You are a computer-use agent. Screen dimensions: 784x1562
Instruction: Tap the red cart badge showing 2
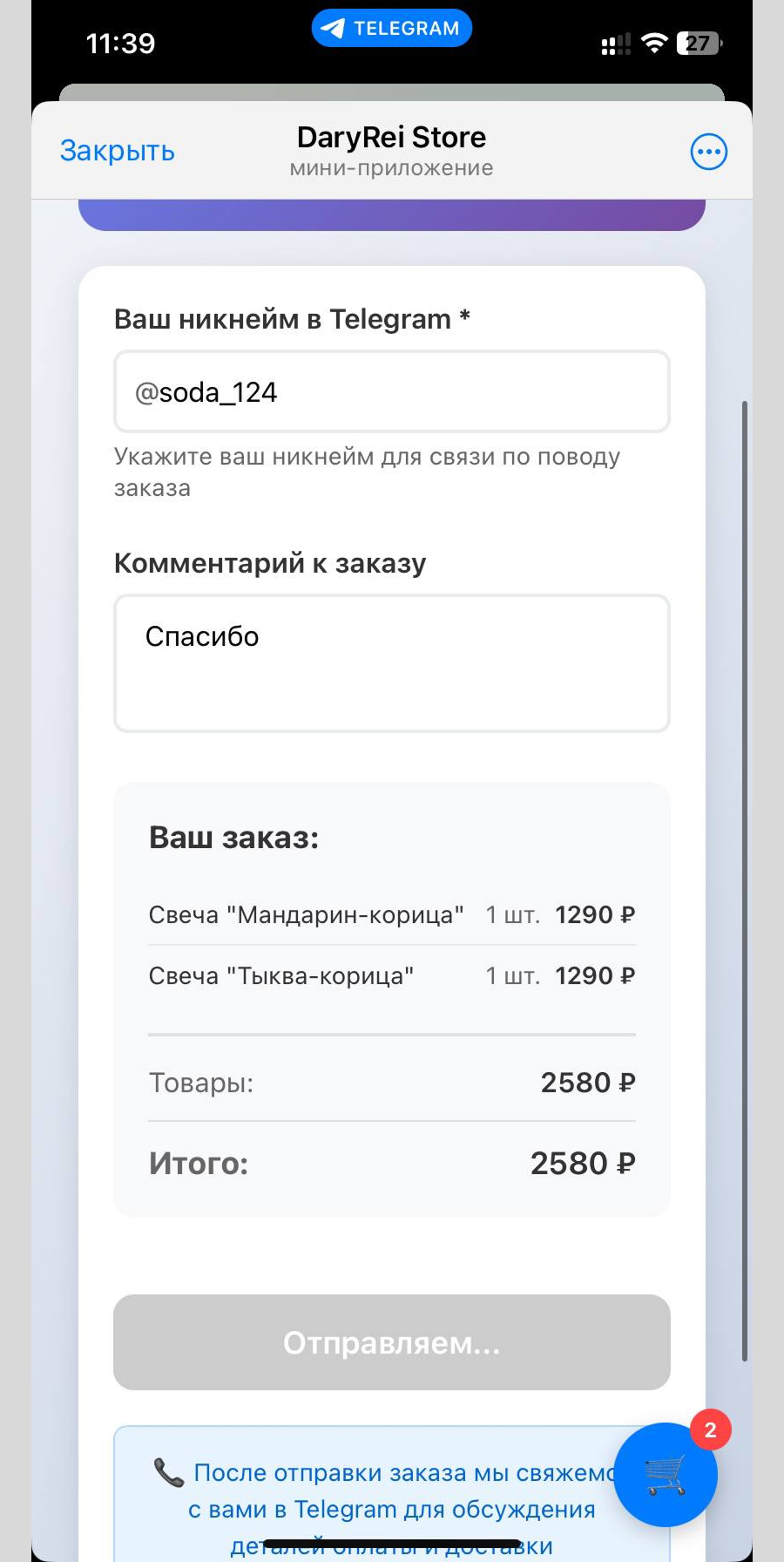click(710, 1430)
